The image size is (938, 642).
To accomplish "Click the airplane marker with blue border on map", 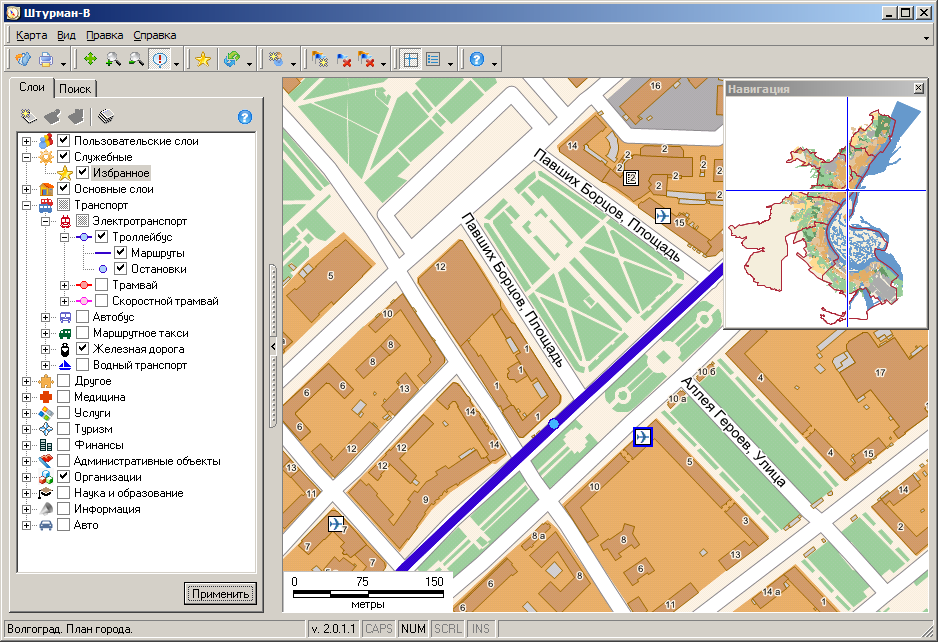I will pyautogui.click(x=642, y=437).
